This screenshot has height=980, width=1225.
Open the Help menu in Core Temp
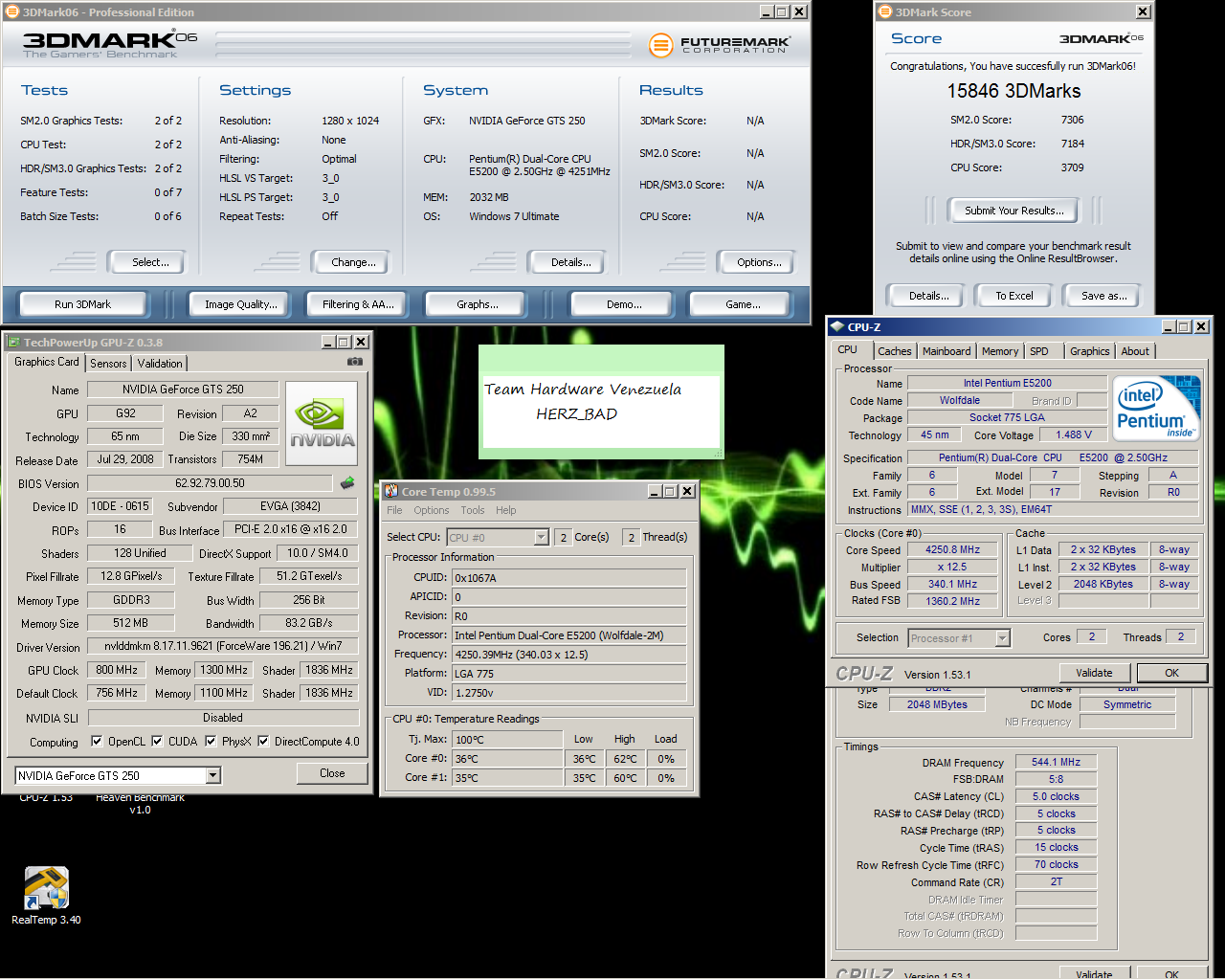(x=506, y=510)
